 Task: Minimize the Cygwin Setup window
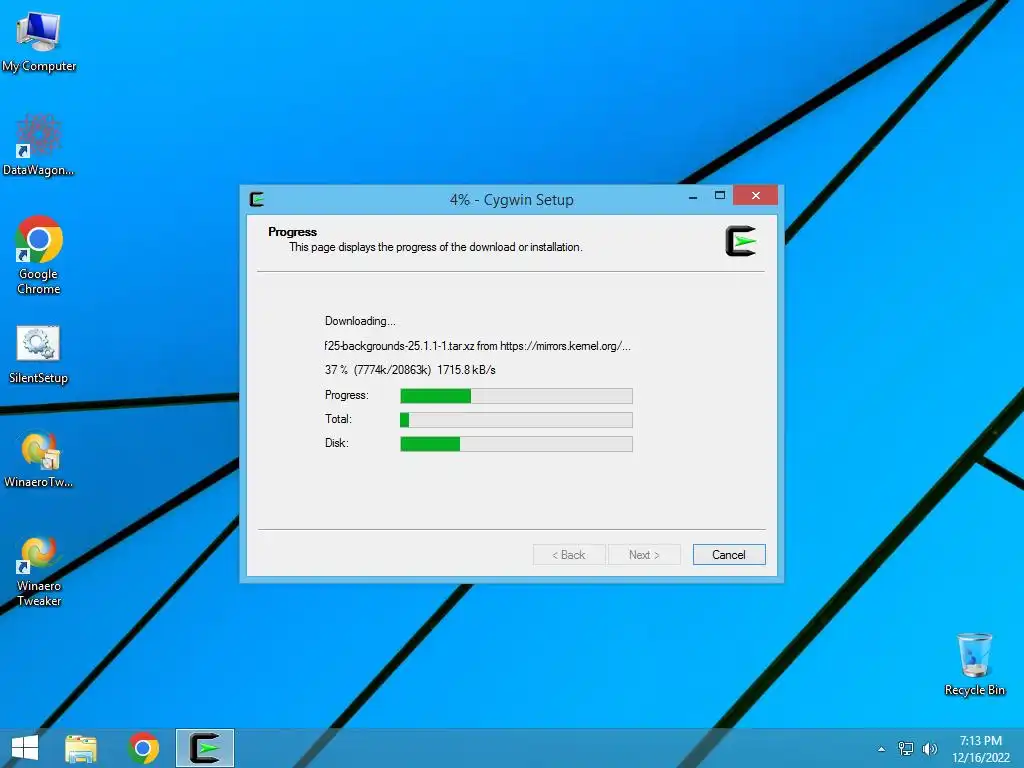(693, 196)
